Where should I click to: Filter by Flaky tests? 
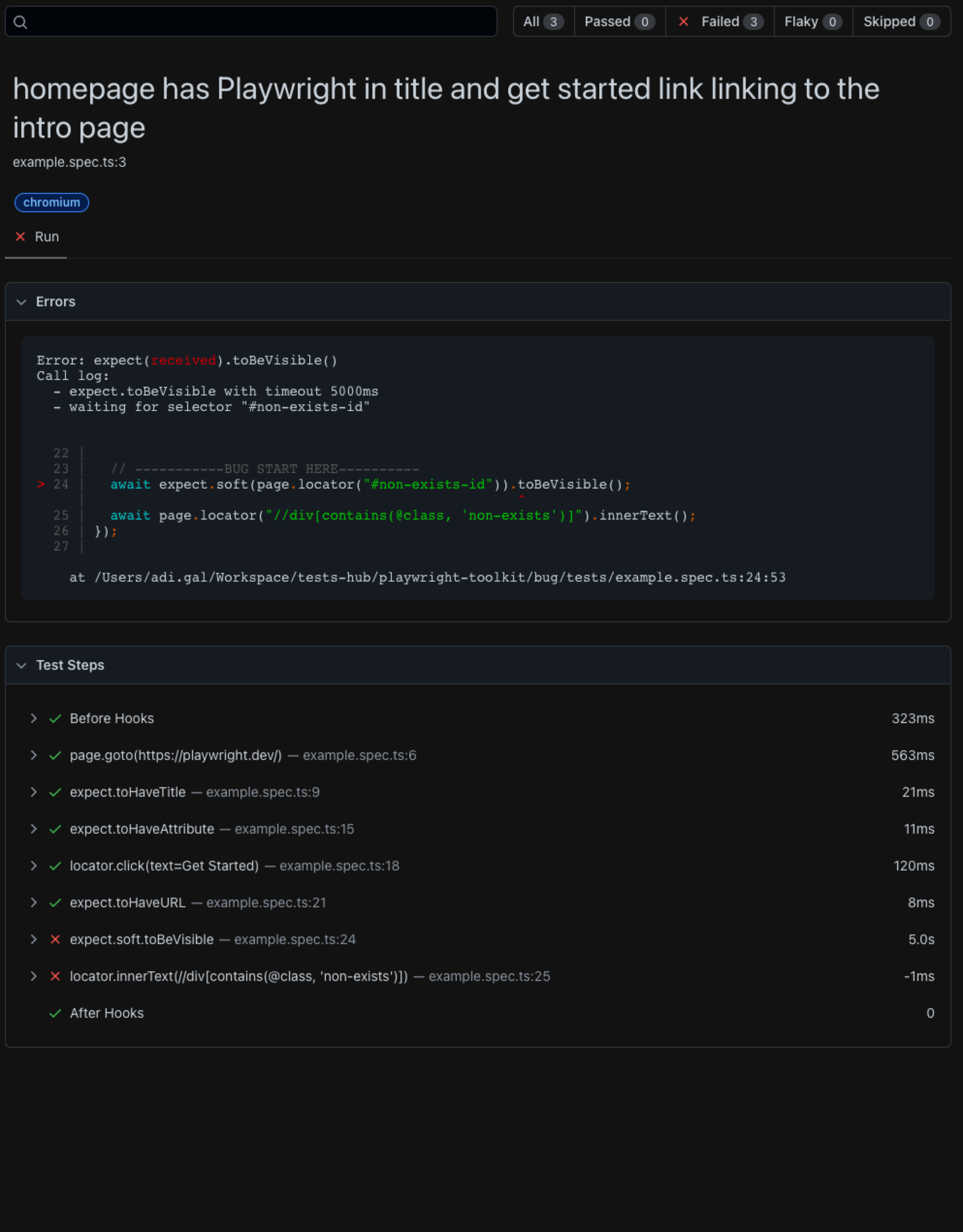(x=814, y=21)
